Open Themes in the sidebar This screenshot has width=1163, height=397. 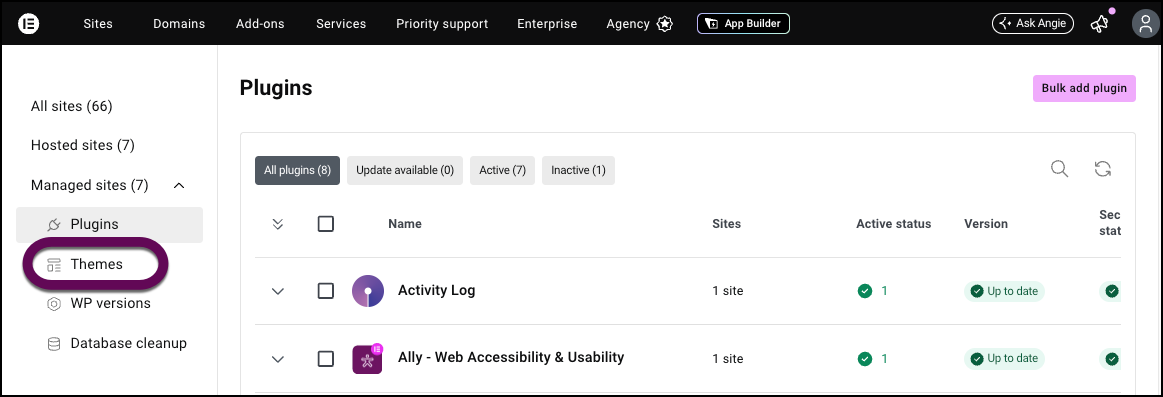(96, 264)
